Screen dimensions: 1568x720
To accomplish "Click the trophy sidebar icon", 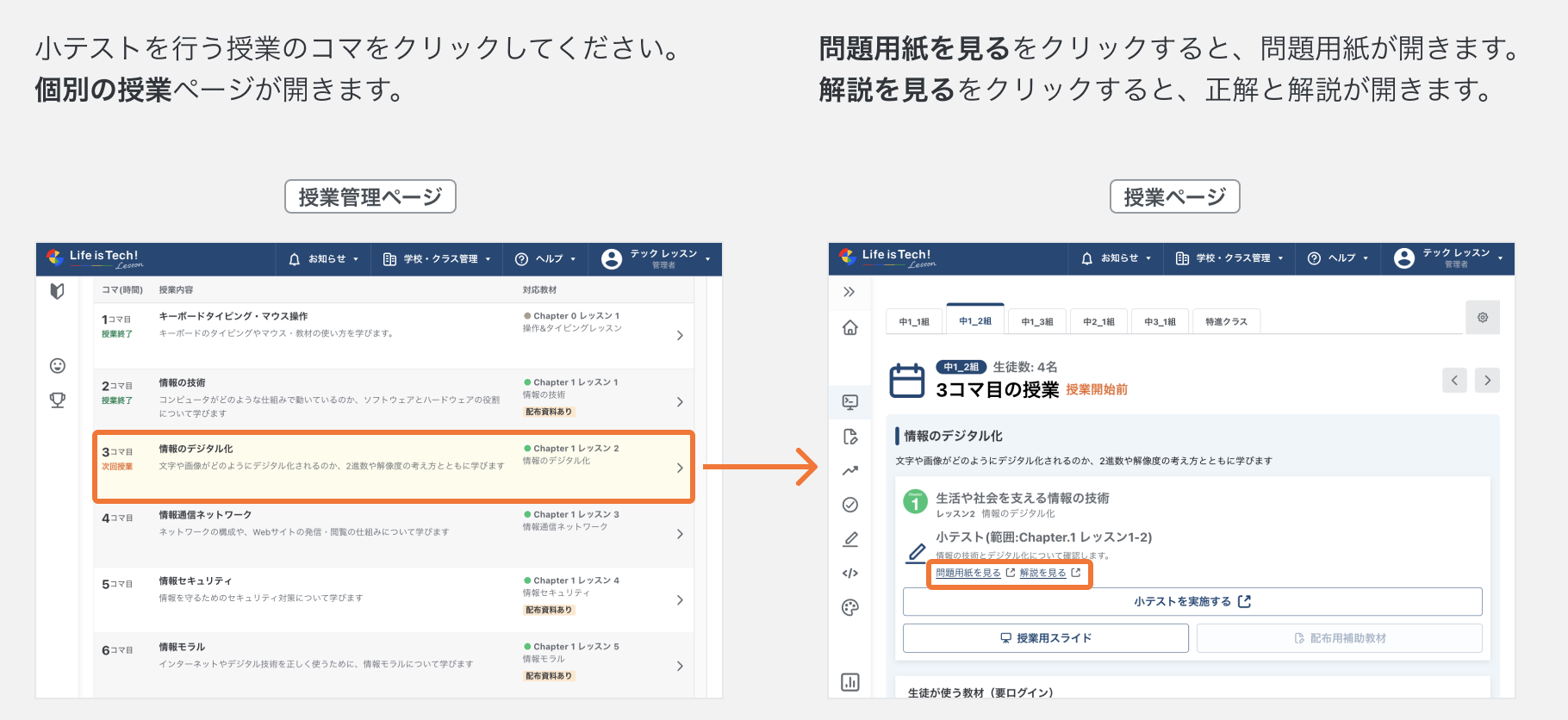I will (58, 400).
